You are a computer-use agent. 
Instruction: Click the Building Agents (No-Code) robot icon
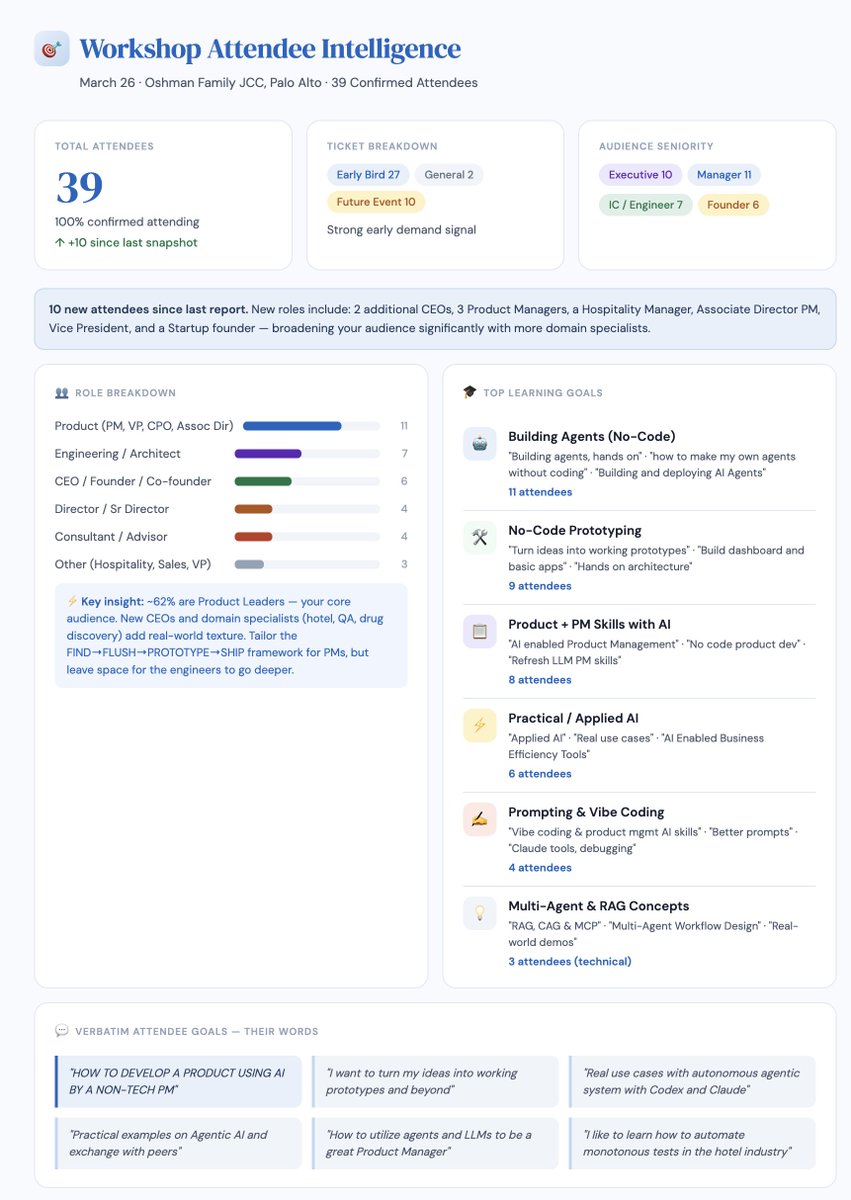click(479, 443)
